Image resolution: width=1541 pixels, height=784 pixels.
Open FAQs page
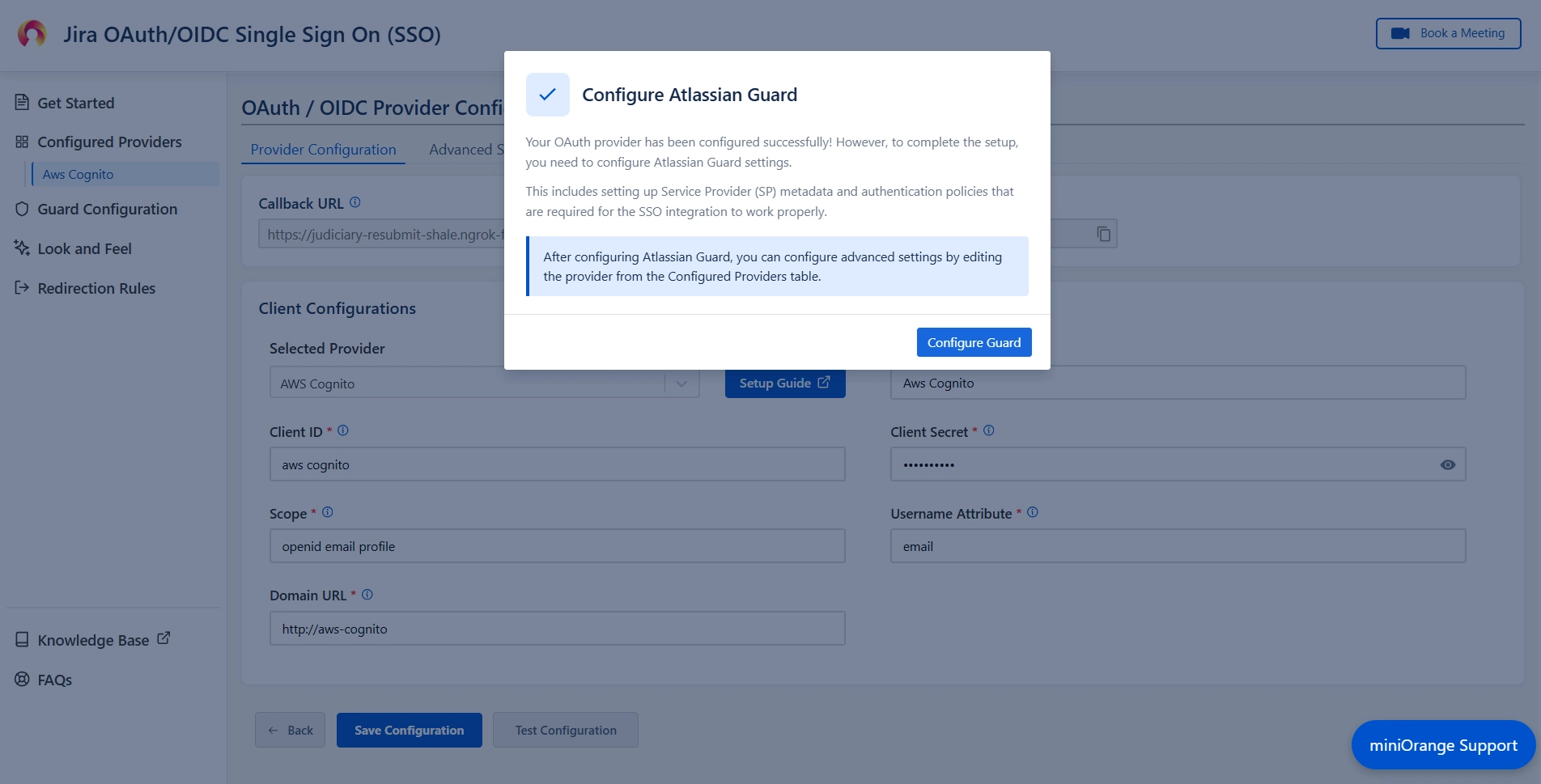54,680
